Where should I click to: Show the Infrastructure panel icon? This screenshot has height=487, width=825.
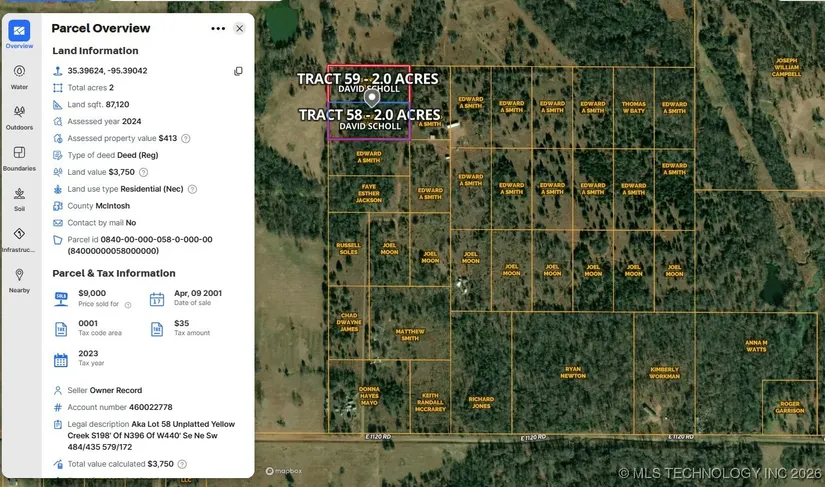[19, 238]
